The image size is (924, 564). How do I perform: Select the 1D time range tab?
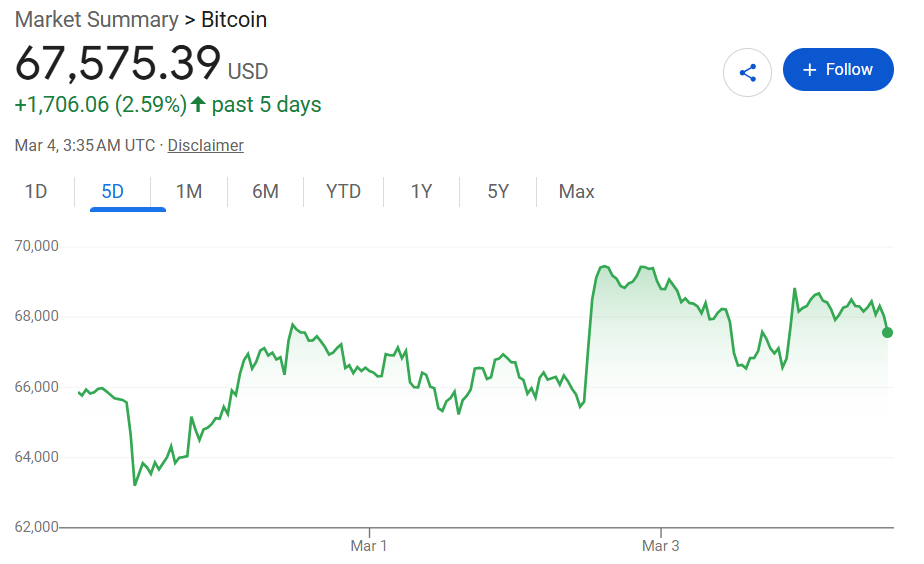(36, 191)
